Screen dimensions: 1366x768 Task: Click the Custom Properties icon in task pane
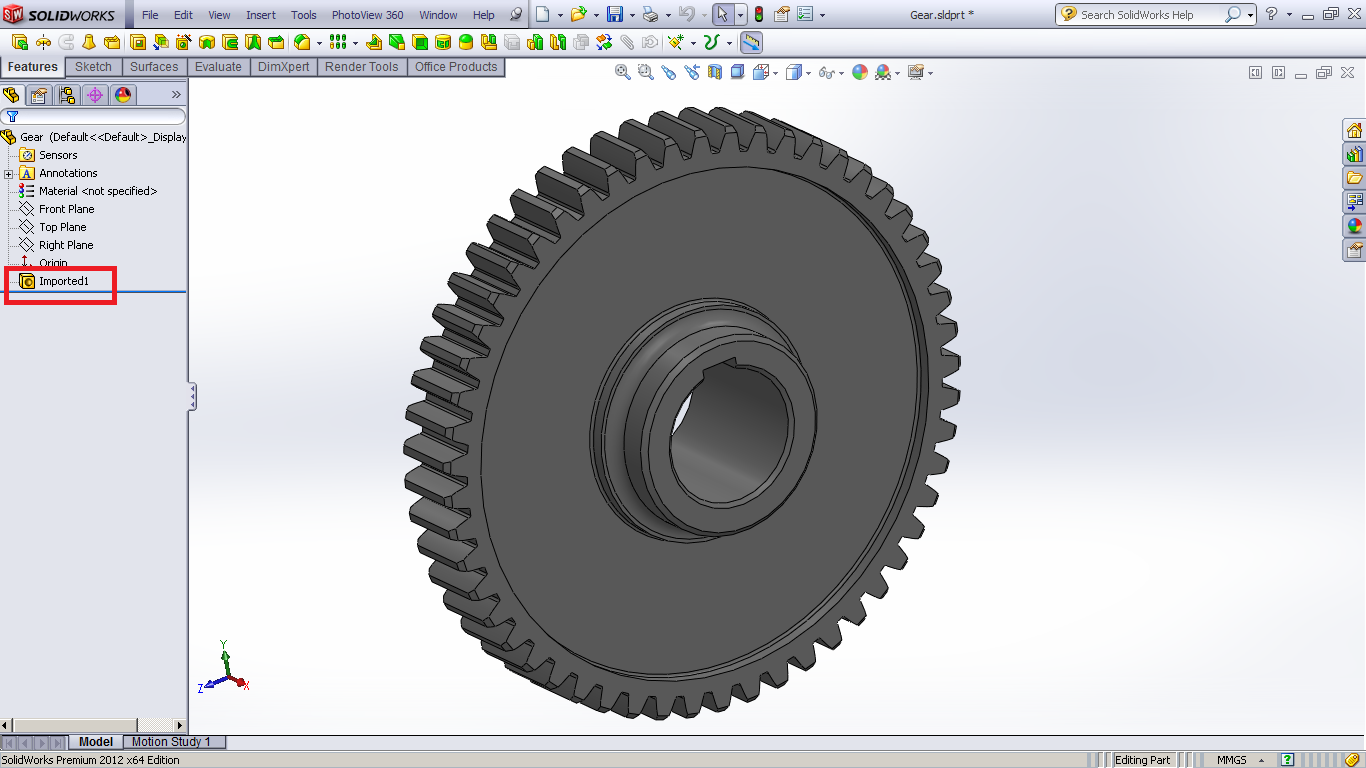tap(1354, 250)
